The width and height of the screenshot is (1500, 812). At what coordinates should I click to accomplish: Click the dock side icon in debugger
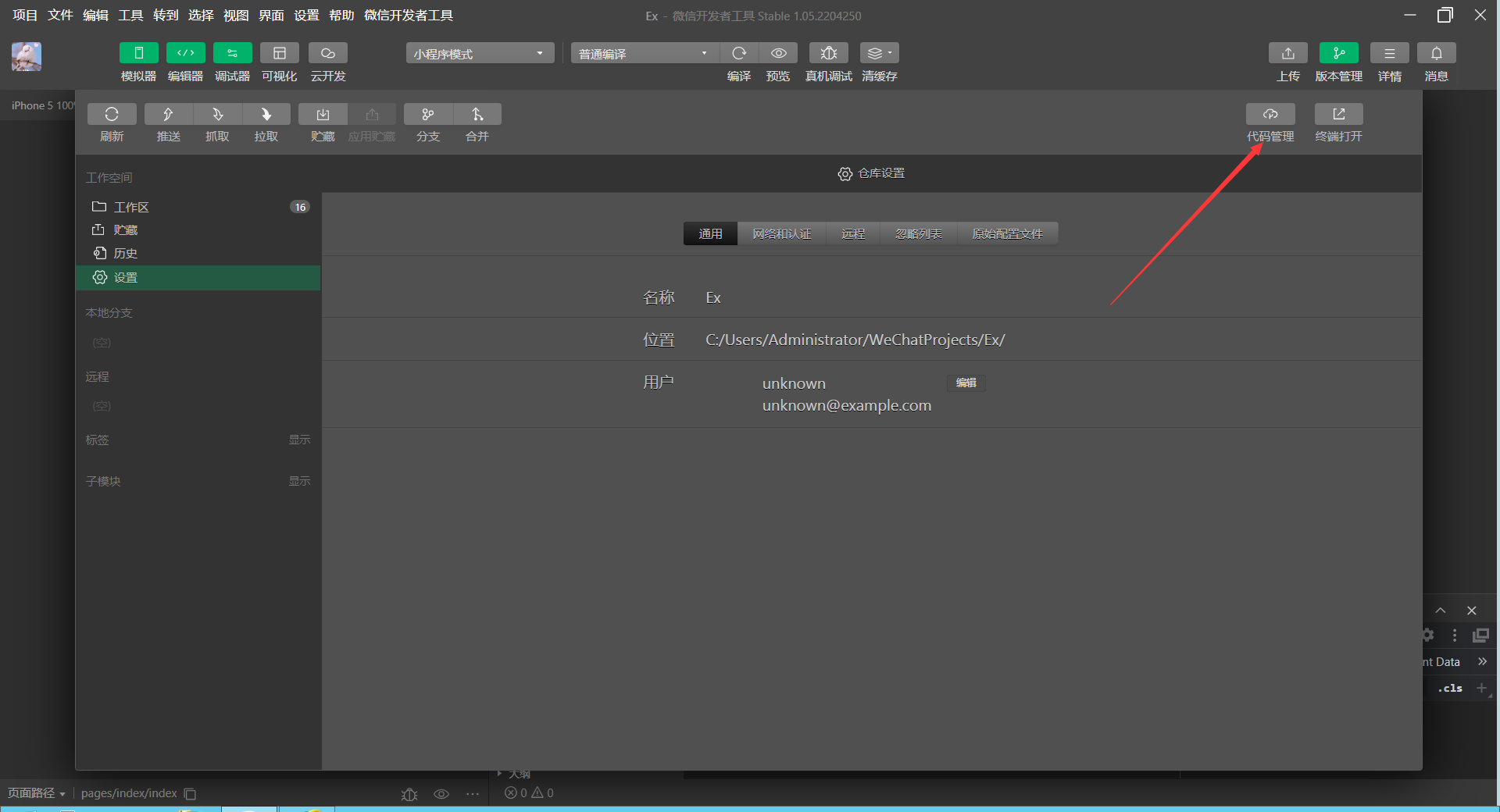click(x=1481, y=636)
